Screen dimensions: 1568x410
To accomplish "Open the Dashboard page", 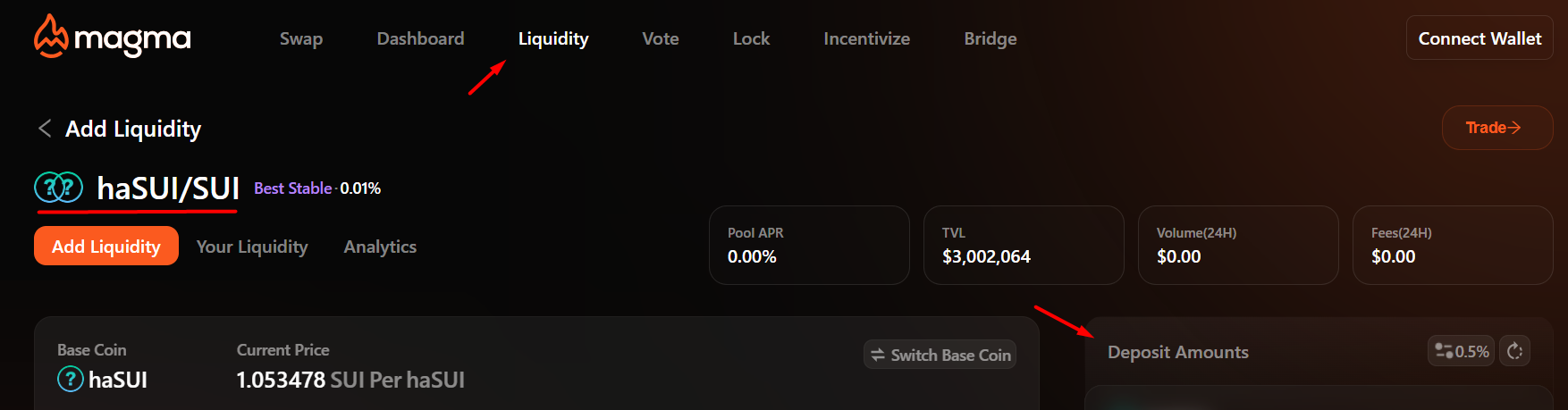I will [420, 38].
